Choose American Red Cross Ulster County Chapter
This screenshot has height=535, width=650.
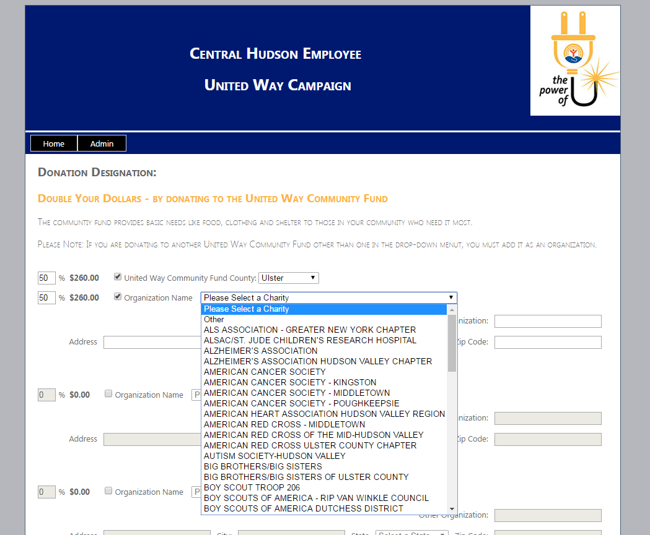[x=324, y=445]
